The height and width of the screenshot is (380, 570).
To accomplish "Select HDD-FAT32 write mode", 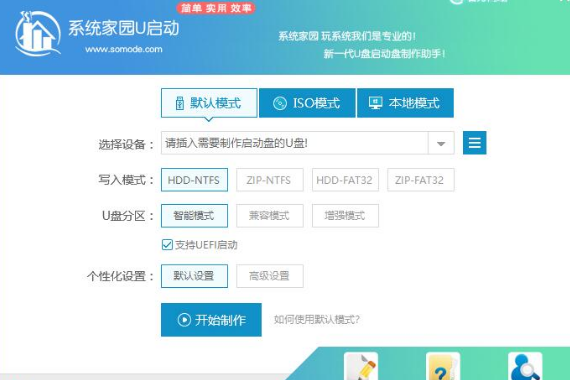I will [345, 180].
